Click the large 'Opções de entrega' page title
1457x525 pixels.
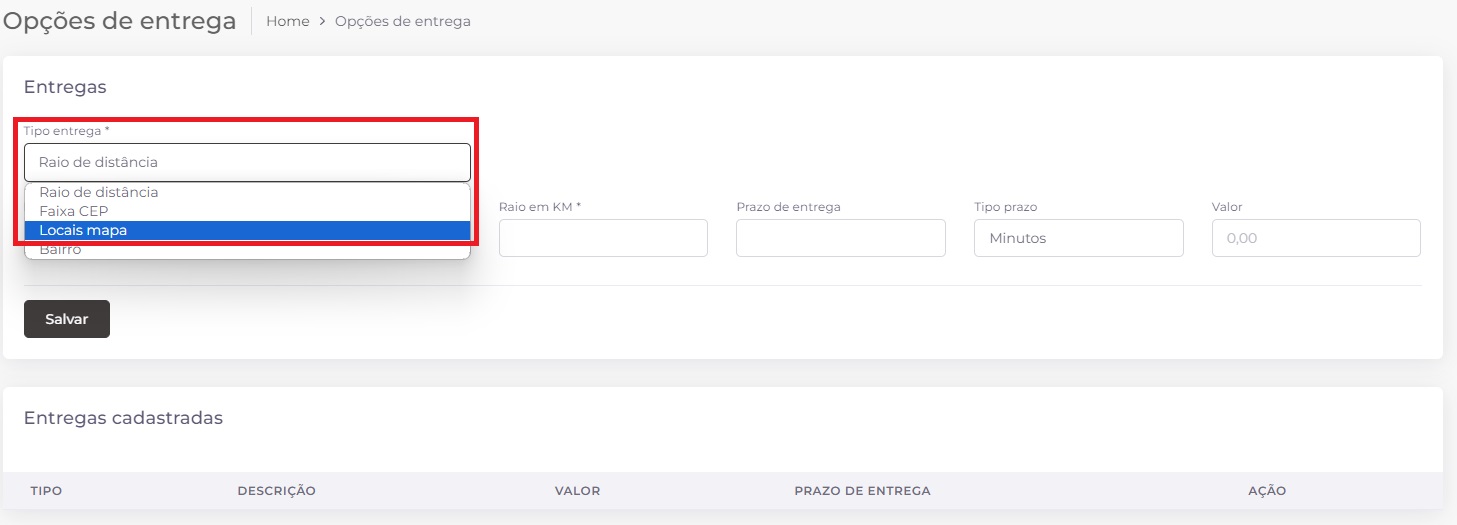click(x=120, y=21)
